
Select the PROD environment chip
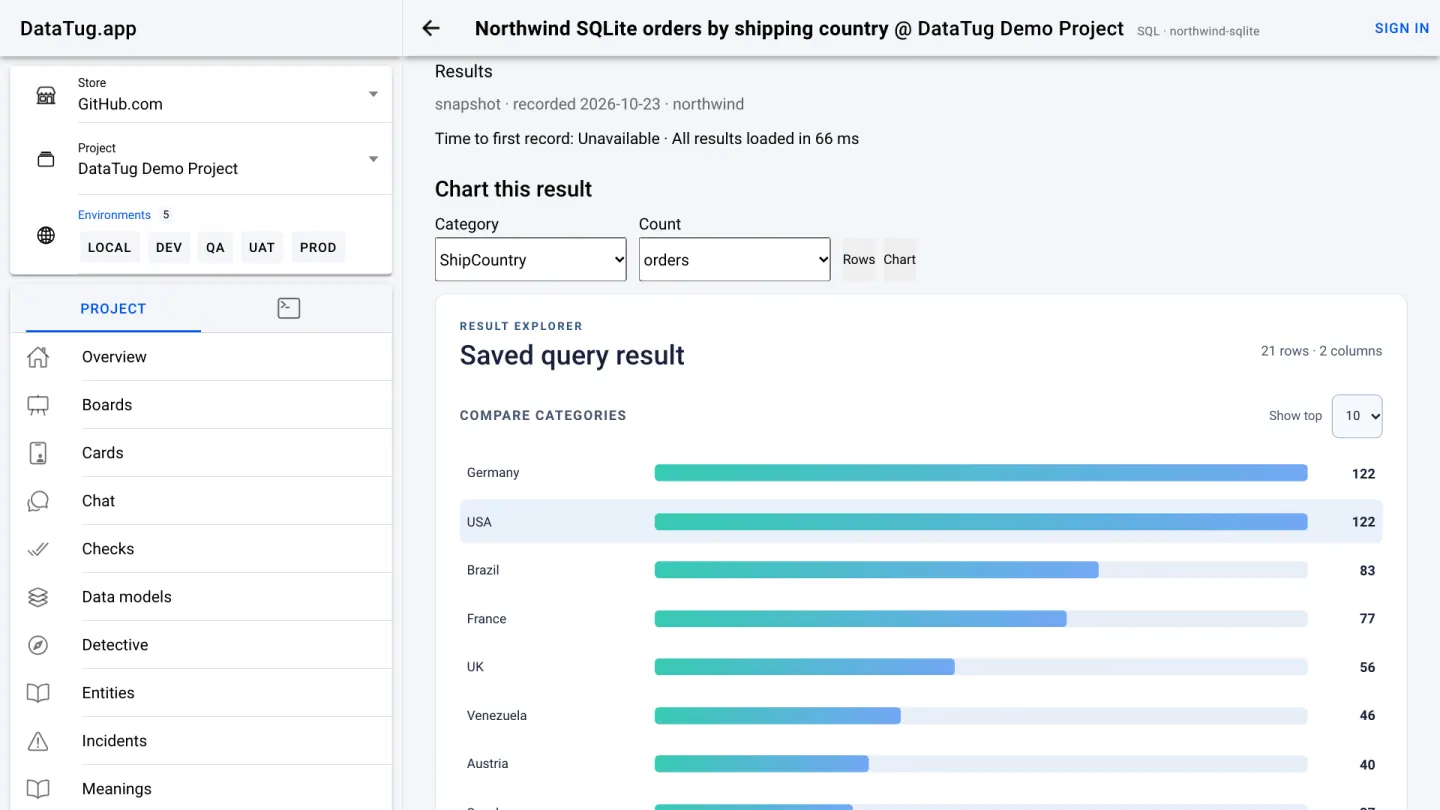click(x=318, y=247)
